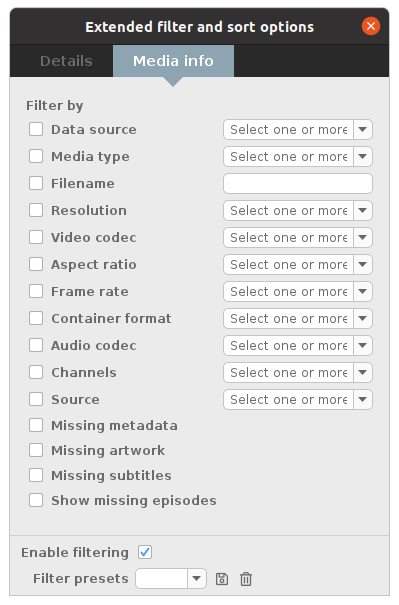Open the Filter presets combo box
This screenshot has height=605, width=399.
pyautogui.click(x=171, y=578)
